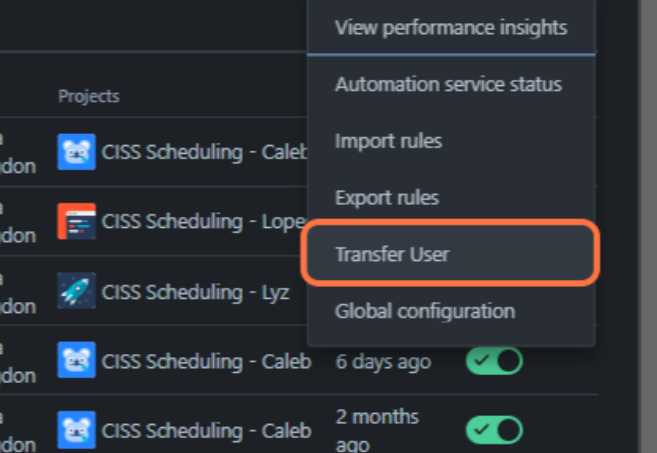Click the Projects column header

click(89, 96)
